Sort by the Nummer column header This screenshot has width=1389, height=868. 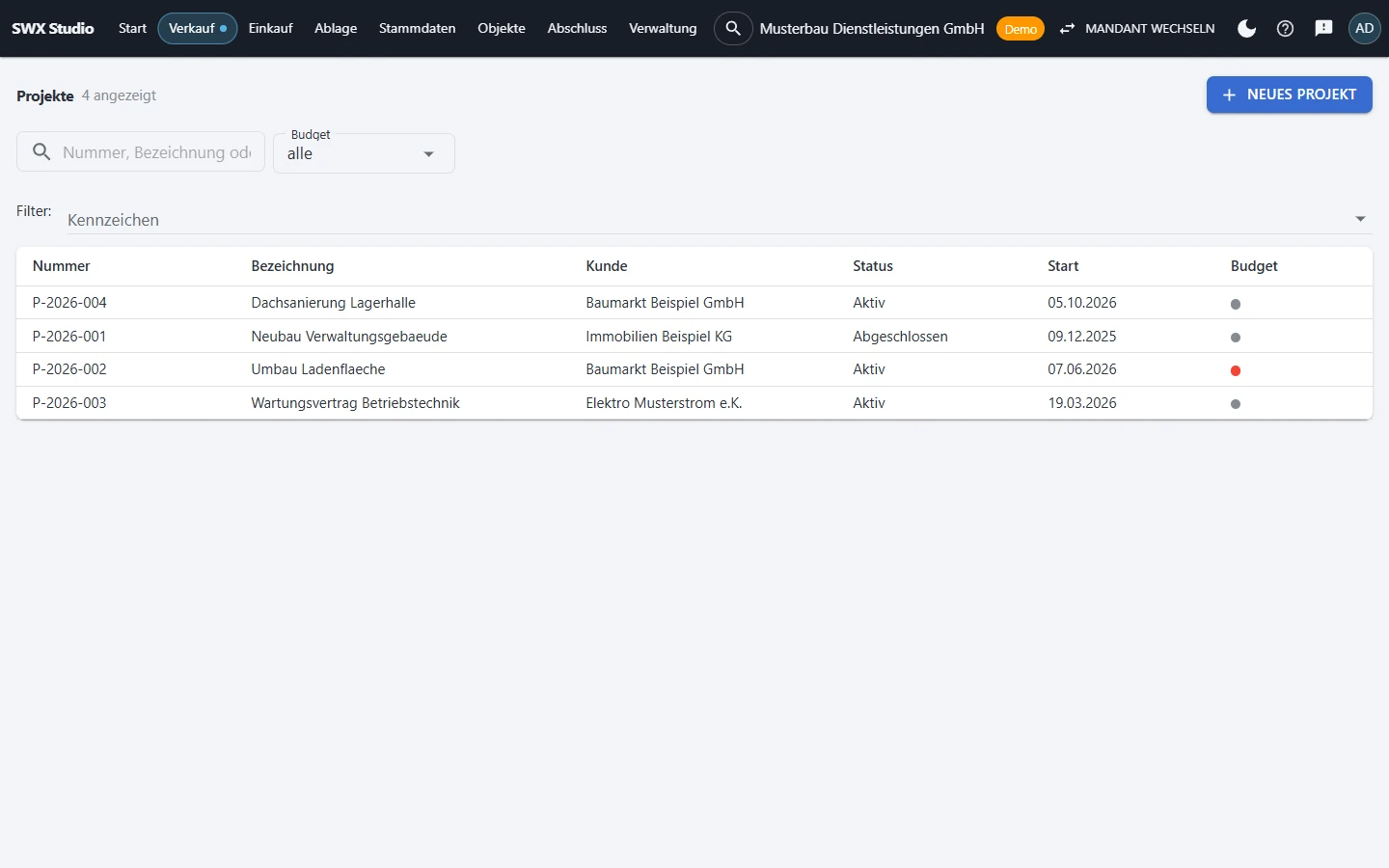[61, 266]
